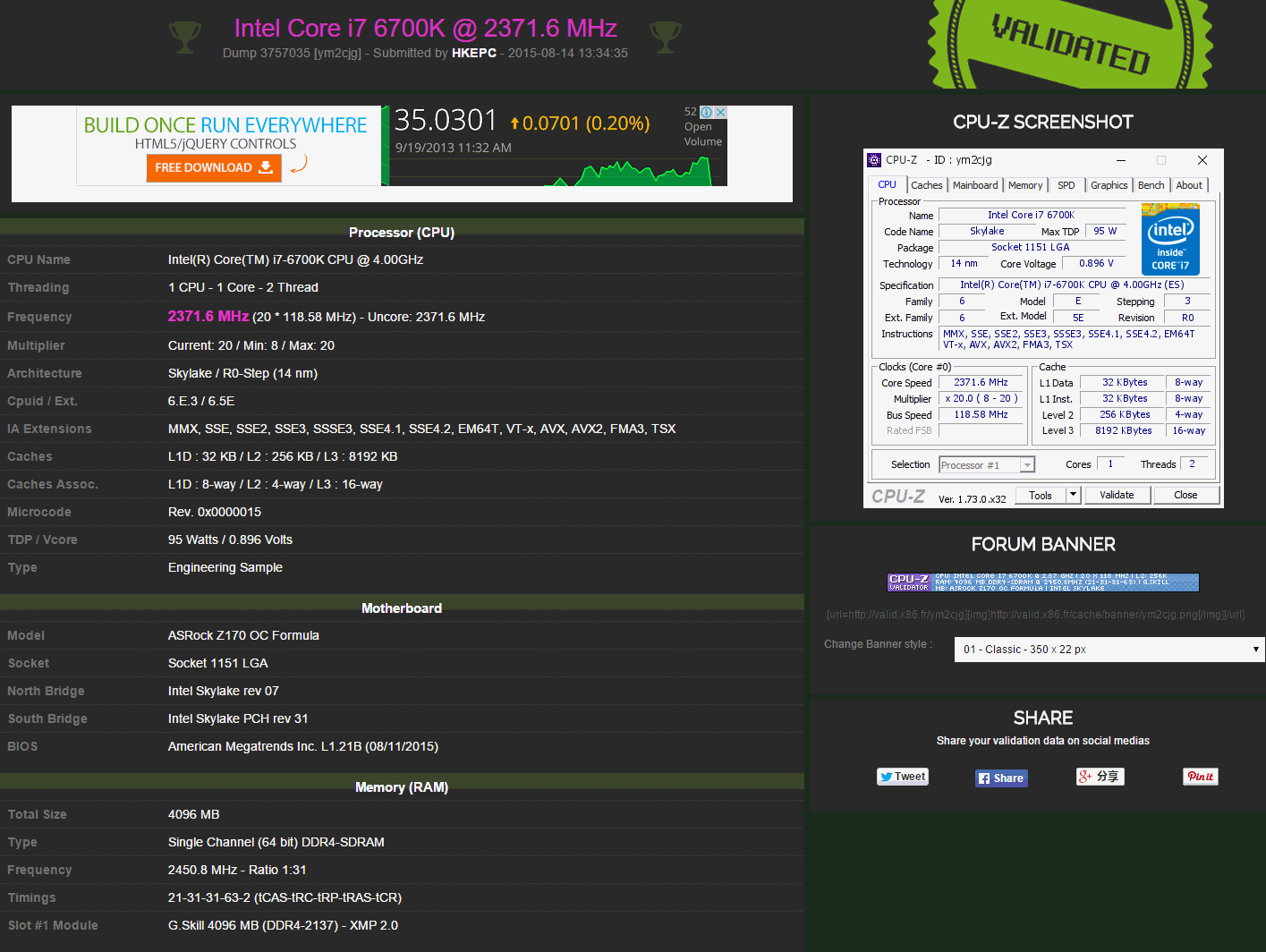Click the left trophy icon beside title
The width and height of the screenshot is (1266, 952).
point(185,37)
